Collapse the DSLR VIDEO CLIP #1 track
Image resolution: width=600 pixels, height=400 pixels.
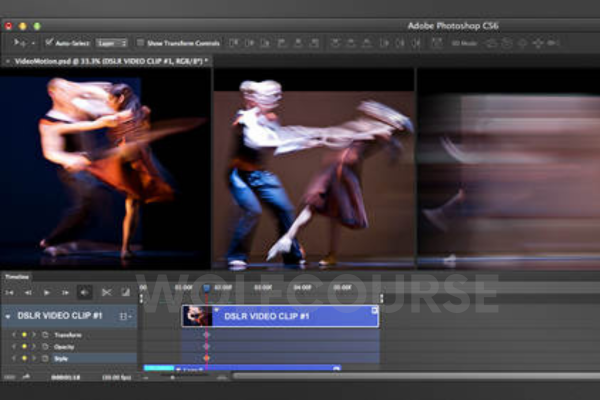click(x=9, y=316)
